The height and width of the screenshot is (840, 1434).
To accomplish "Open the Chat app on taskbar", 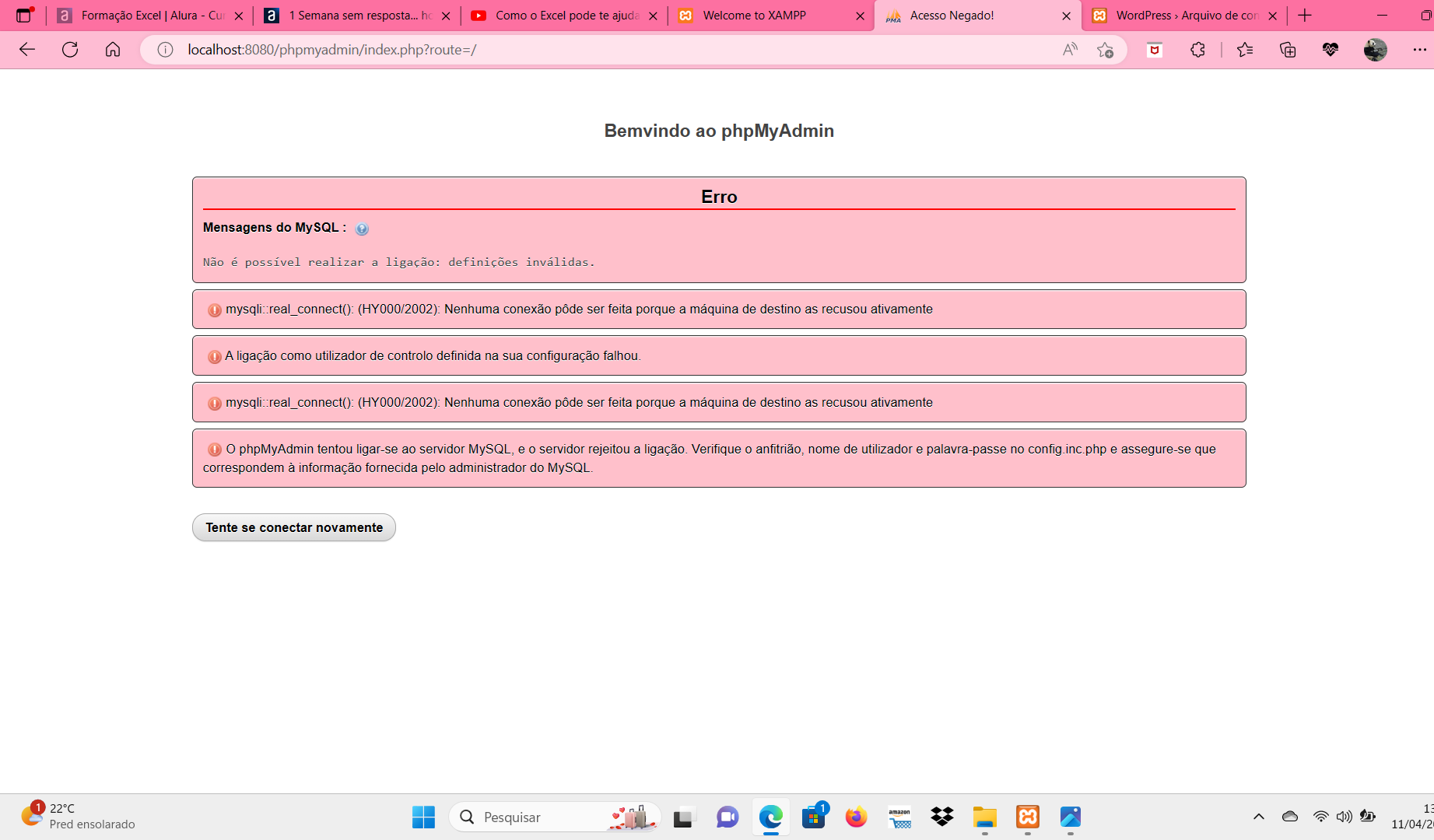I will coord(728,817).
